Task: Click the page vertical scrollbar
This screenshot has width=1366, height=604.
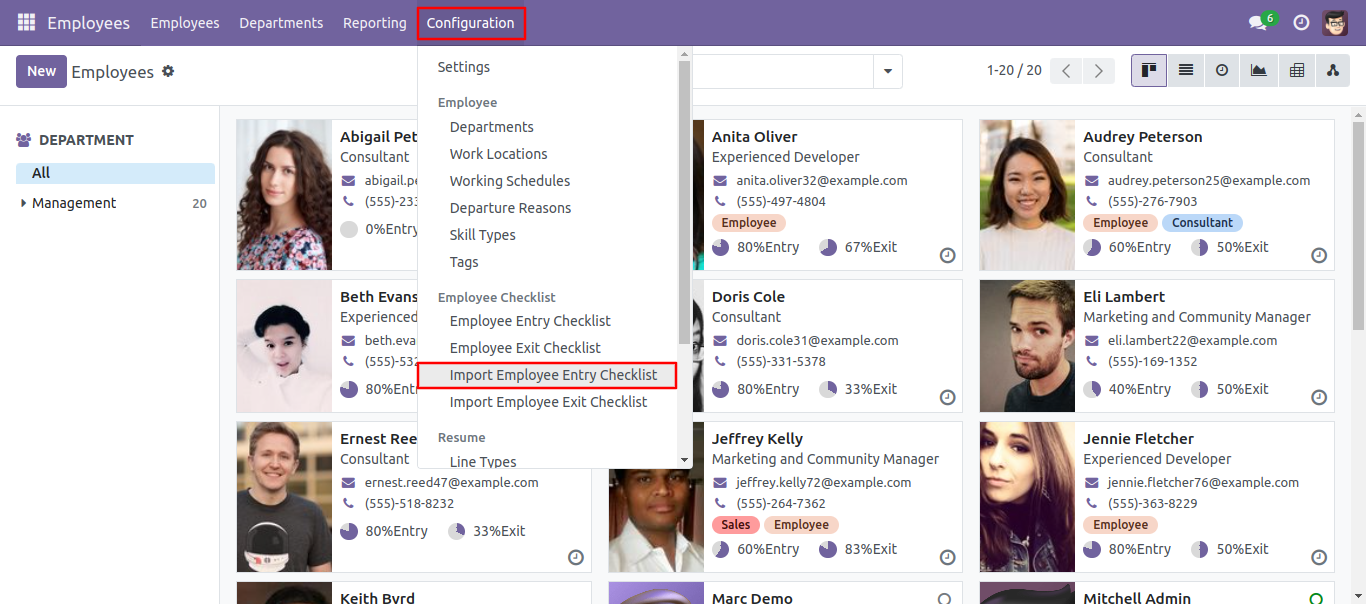Action: pos(1358,225)
